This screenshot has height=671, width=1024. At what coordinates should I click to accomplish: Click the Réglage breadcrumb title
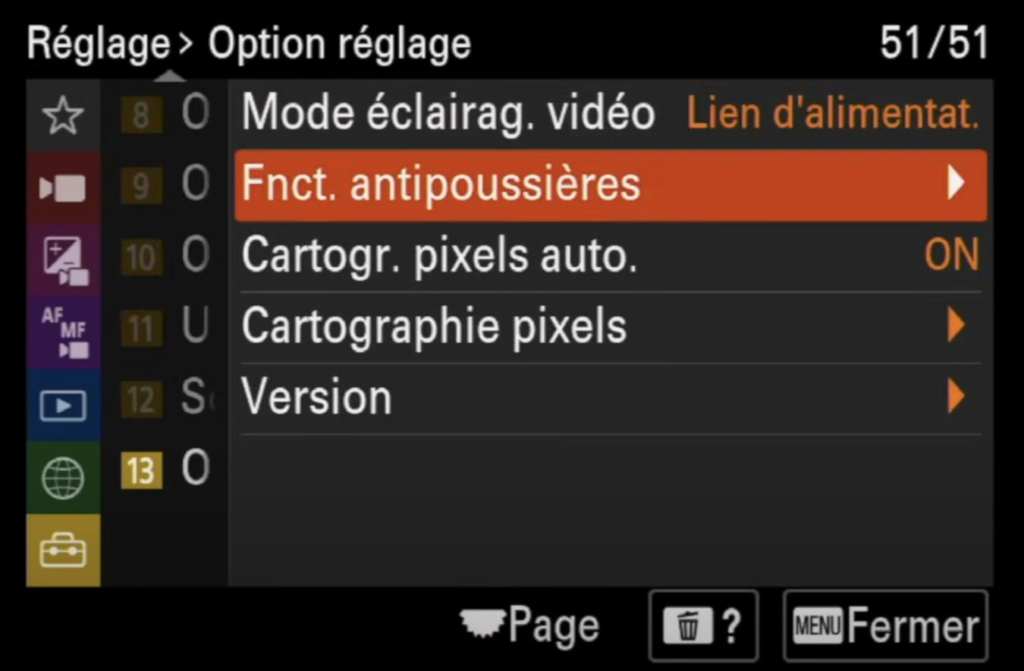coord(97,43)
